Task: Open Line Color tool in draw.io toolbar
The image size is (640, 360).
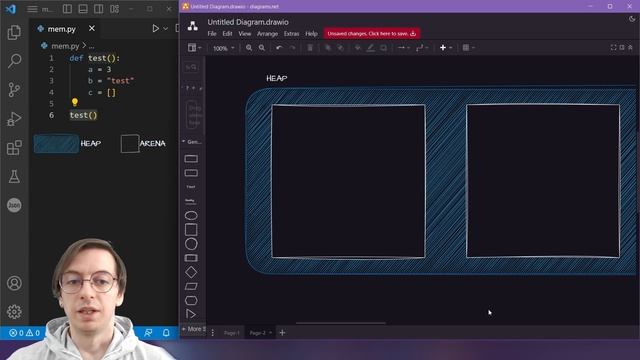Action: pos(371,48)
